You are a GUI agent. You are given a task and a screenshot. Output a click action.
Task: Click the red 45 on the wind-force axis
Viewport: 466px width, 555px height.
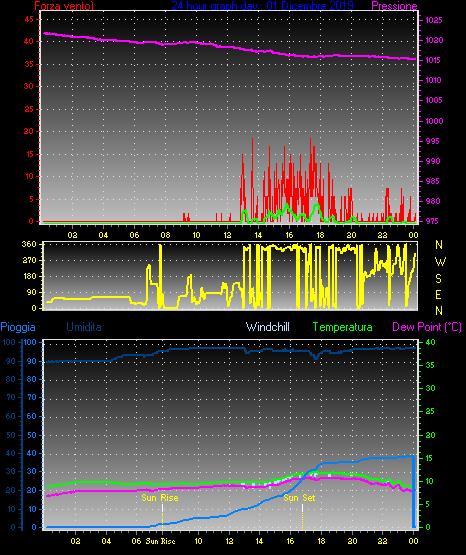[x=29, y=19]
